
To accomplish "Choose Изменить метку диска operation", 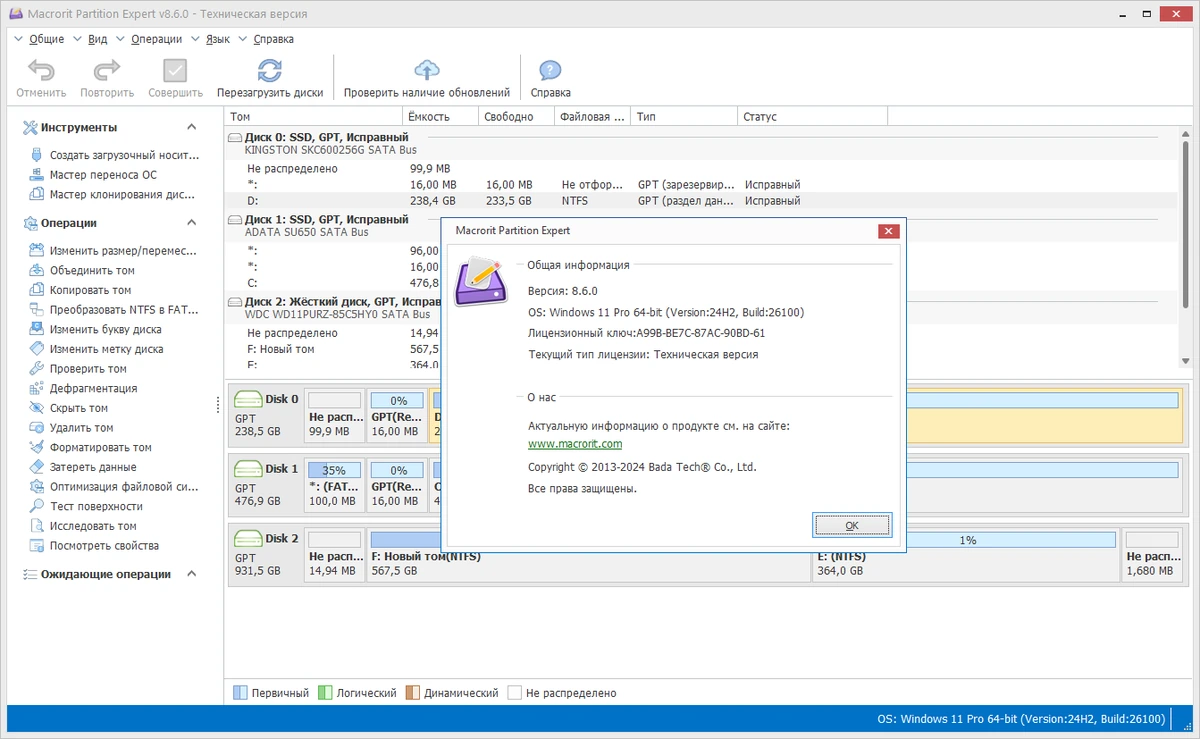I will coord(96,349).
